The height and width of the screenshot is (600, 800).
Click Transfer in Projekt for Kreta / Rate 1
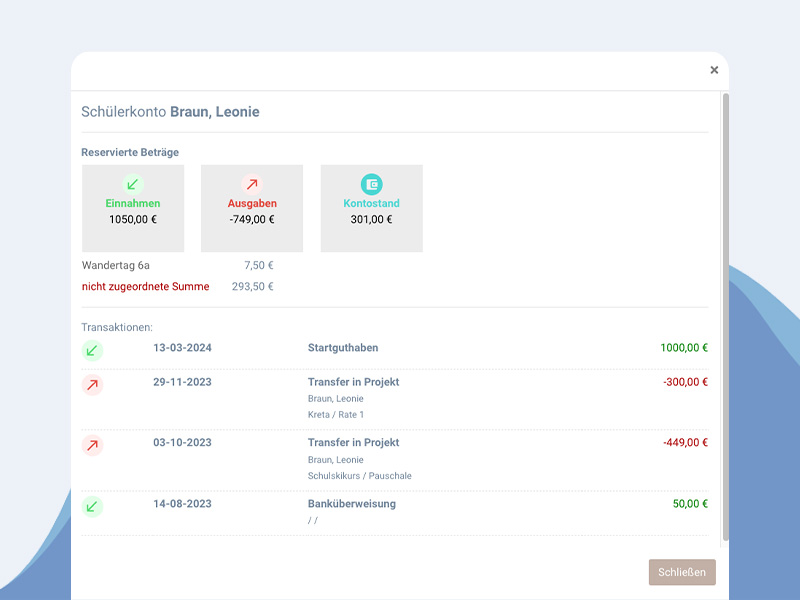(353, 382)
